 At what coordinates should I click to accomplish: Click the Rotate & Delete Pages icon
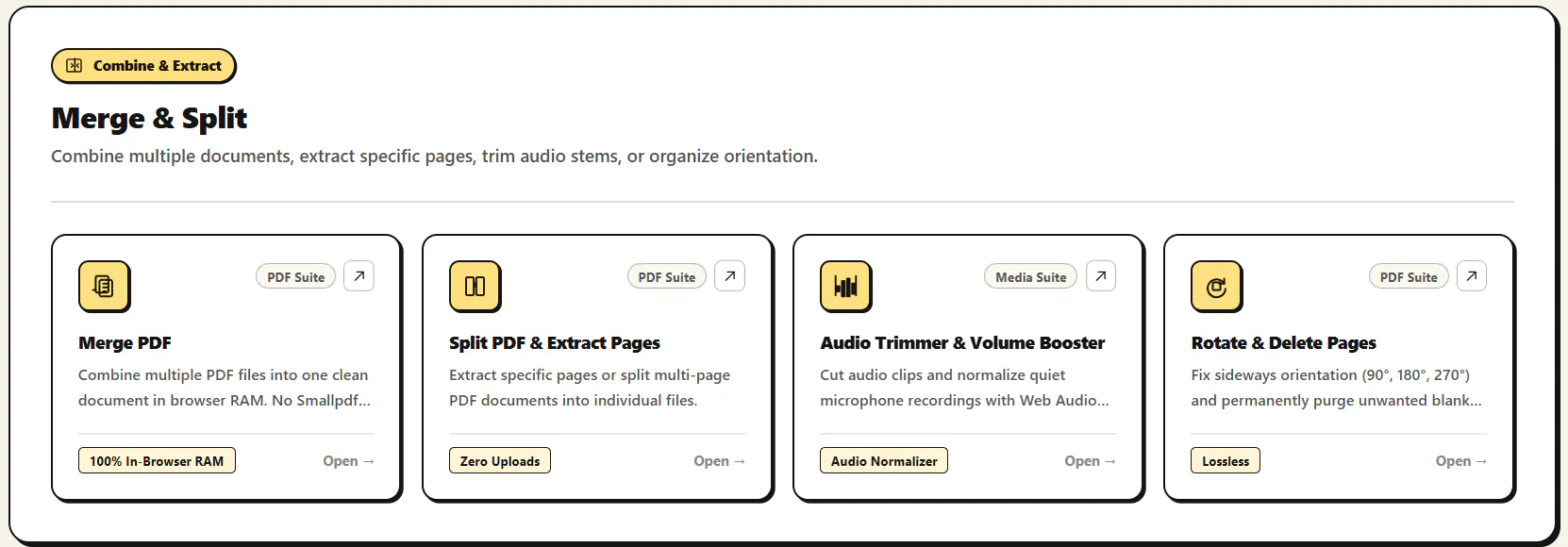tap(1216, 286)
